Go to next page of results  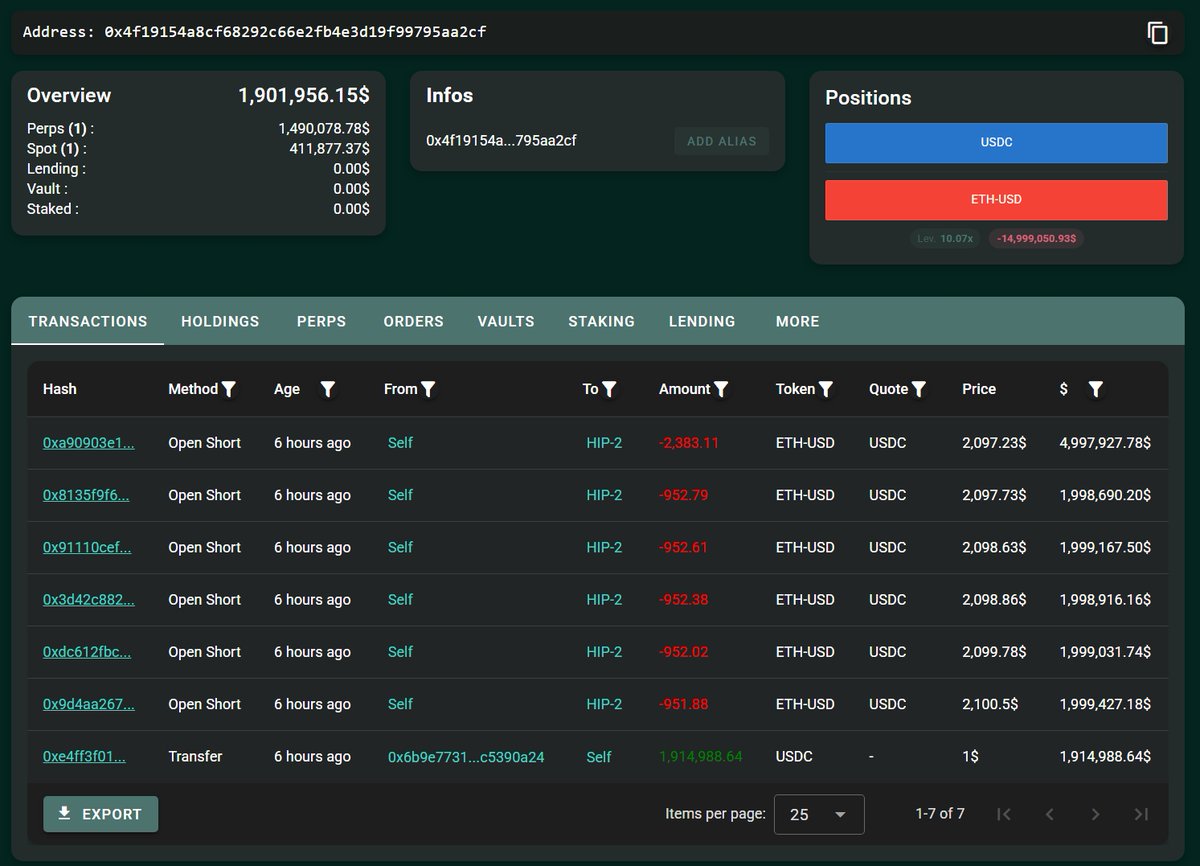point(1095,814)
